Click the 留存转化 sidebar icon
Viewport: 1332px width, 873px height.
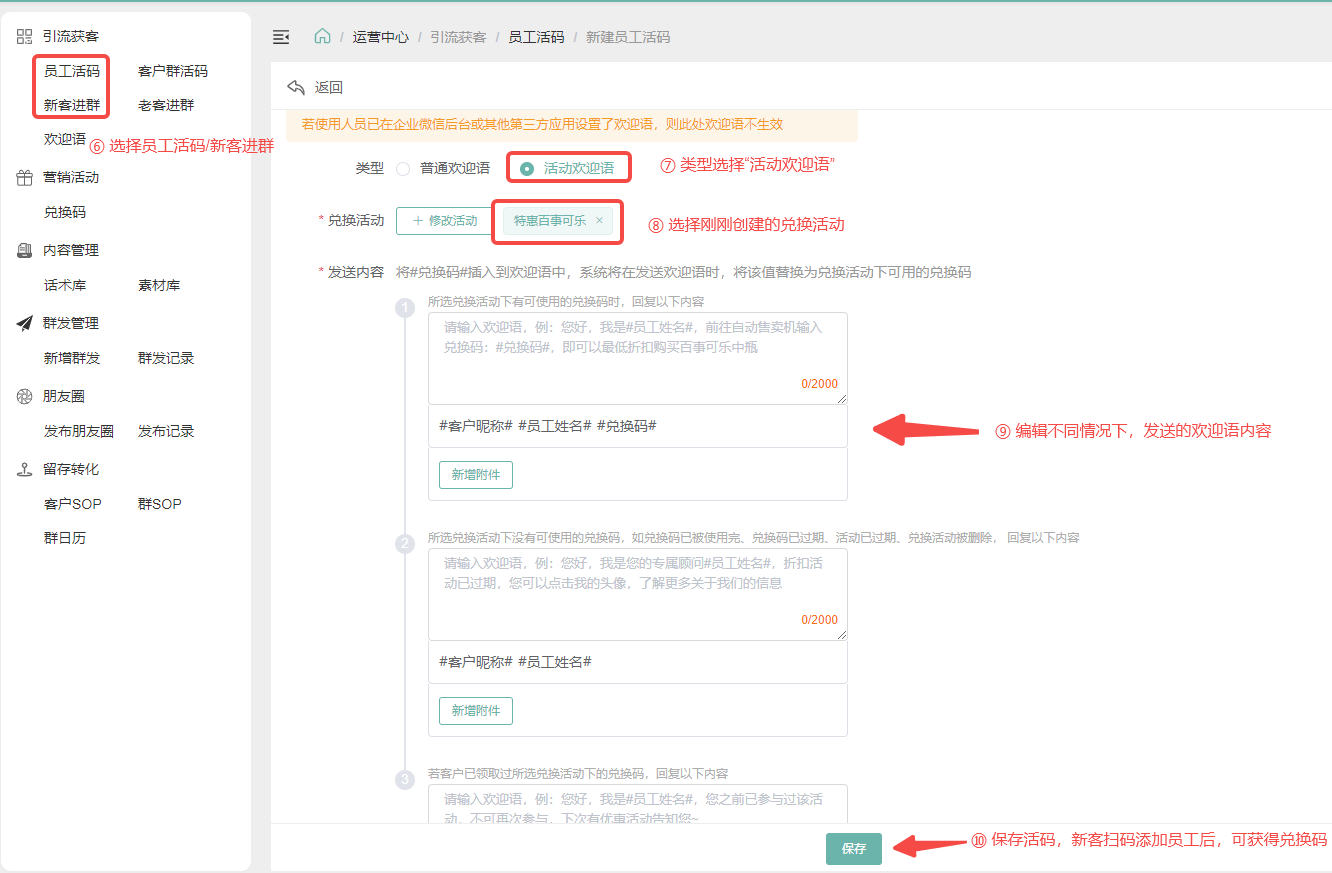pyautogui.click(x=25, y=470)
